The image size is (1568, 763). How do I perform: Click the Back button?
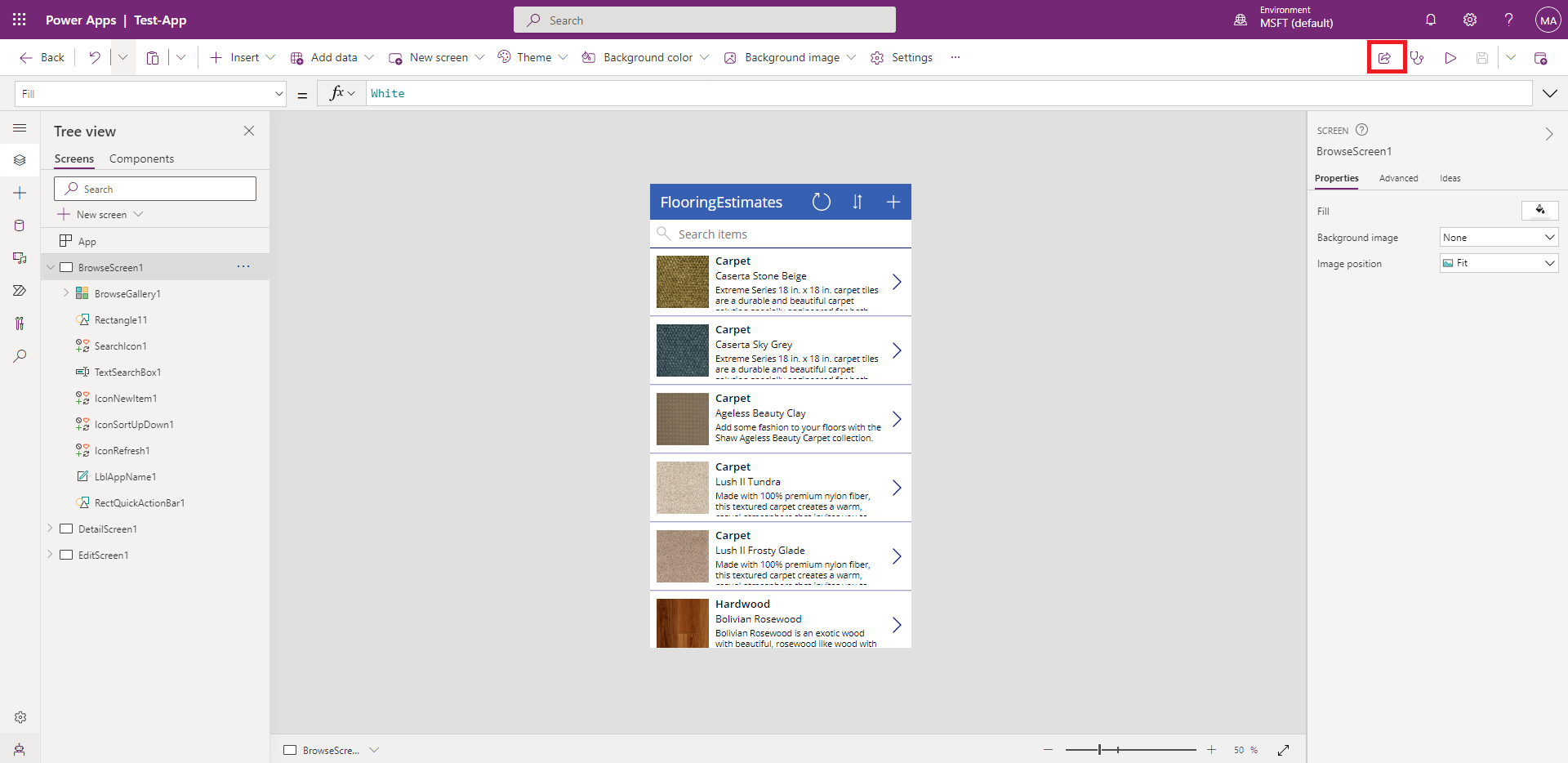coord(42,57)
